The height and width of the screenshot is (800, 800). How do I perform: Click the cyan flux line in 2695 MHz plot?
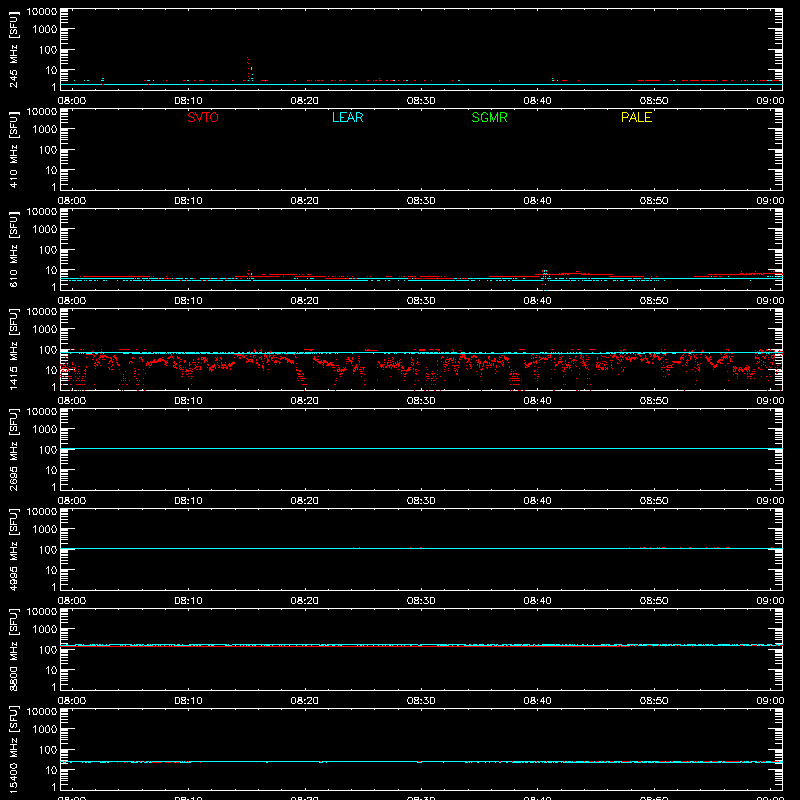click(x=421, y=448)
